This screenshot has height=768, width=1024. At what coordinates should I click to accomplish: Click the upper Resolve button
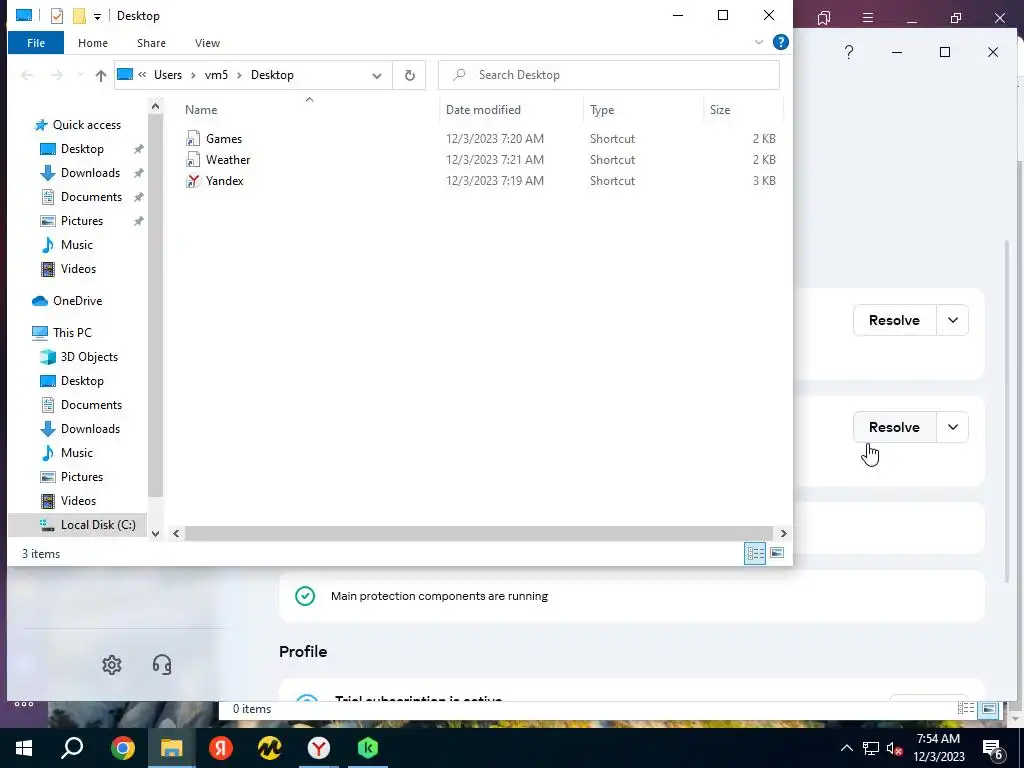pyautogui.click(x=894, y=320)
